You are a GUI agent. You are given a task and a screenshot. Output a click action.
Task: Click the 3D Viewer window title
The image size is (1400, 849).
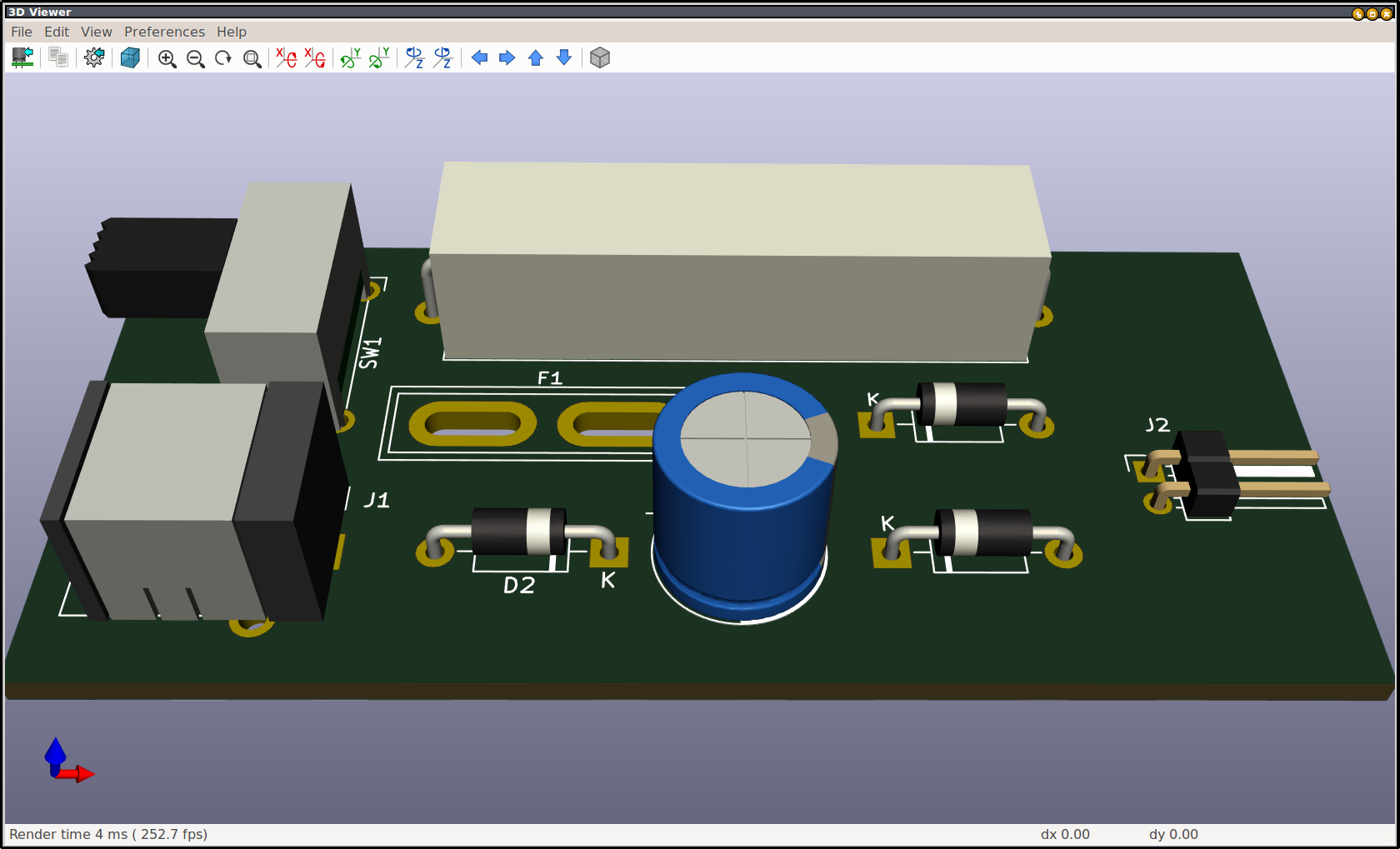click(x=39, y=12)
